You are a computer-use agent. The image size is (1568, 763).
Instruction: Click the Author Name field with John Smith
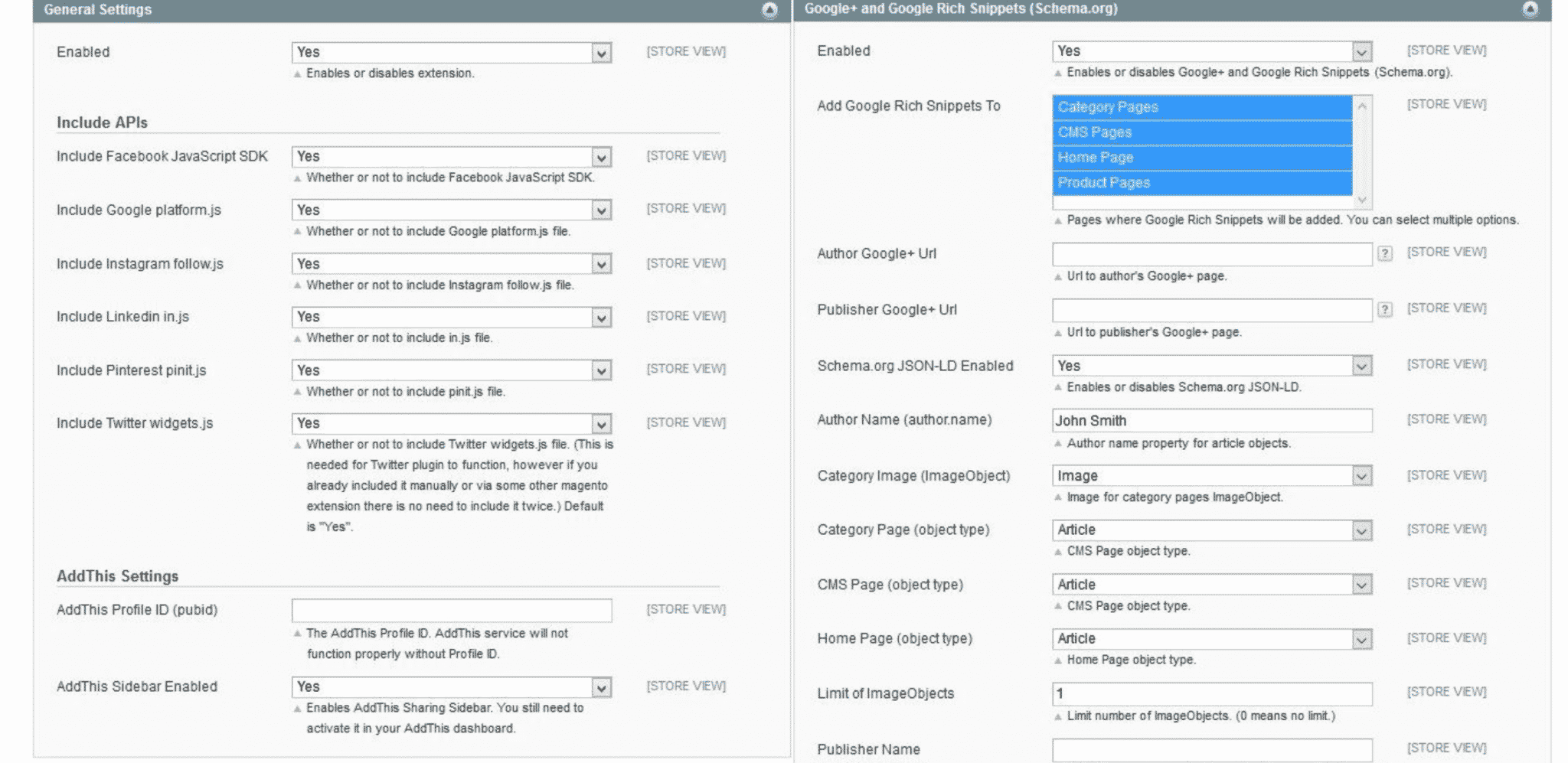1212,420
